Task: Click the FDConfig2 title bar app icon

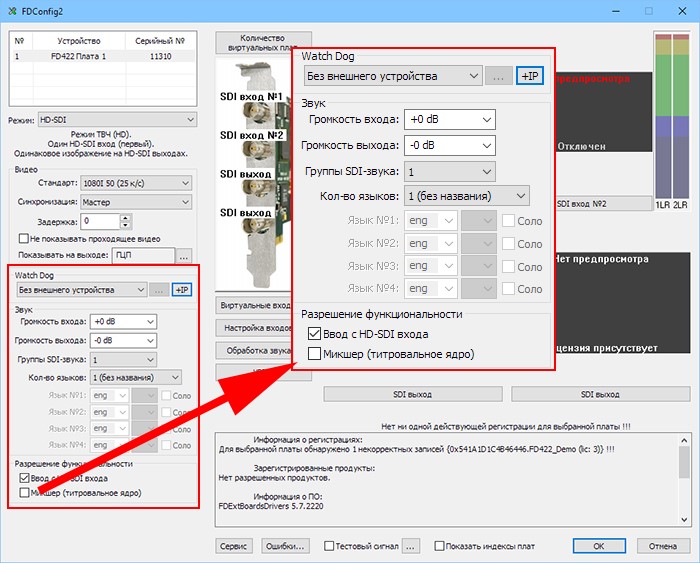Action: (12, 11)
